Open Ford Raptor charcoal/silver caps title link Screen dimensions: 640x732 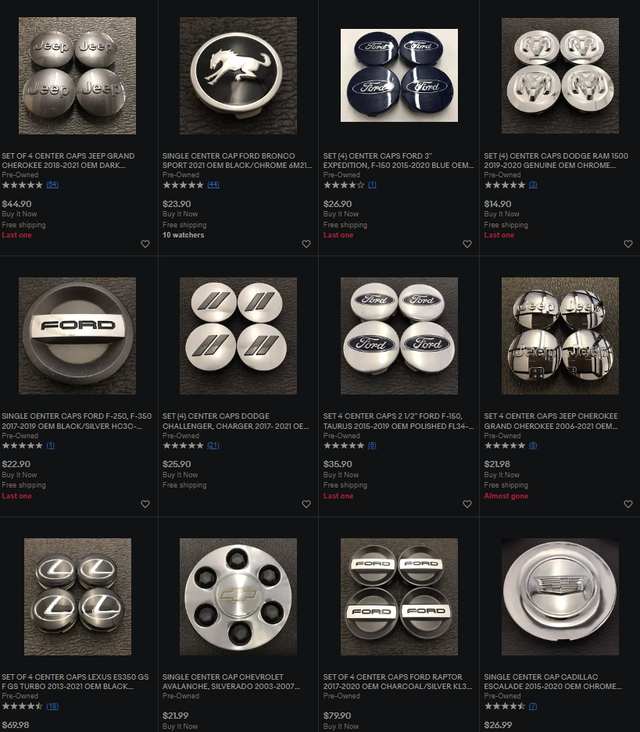coord(397,681)
